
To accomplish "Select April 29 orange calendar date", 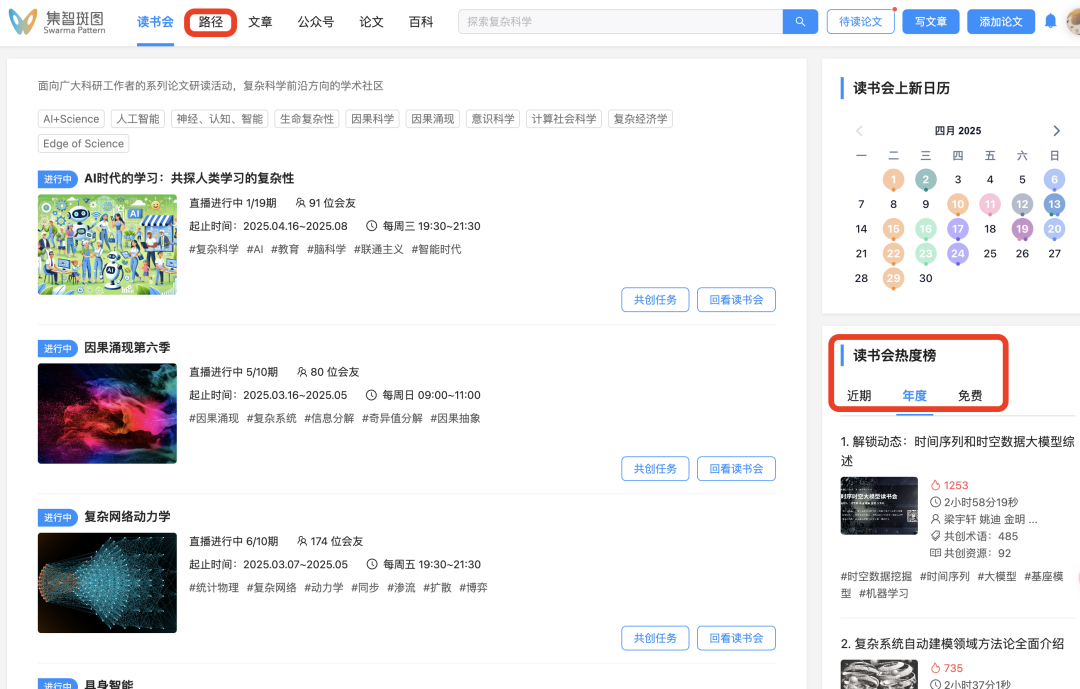I will point(893,278).
